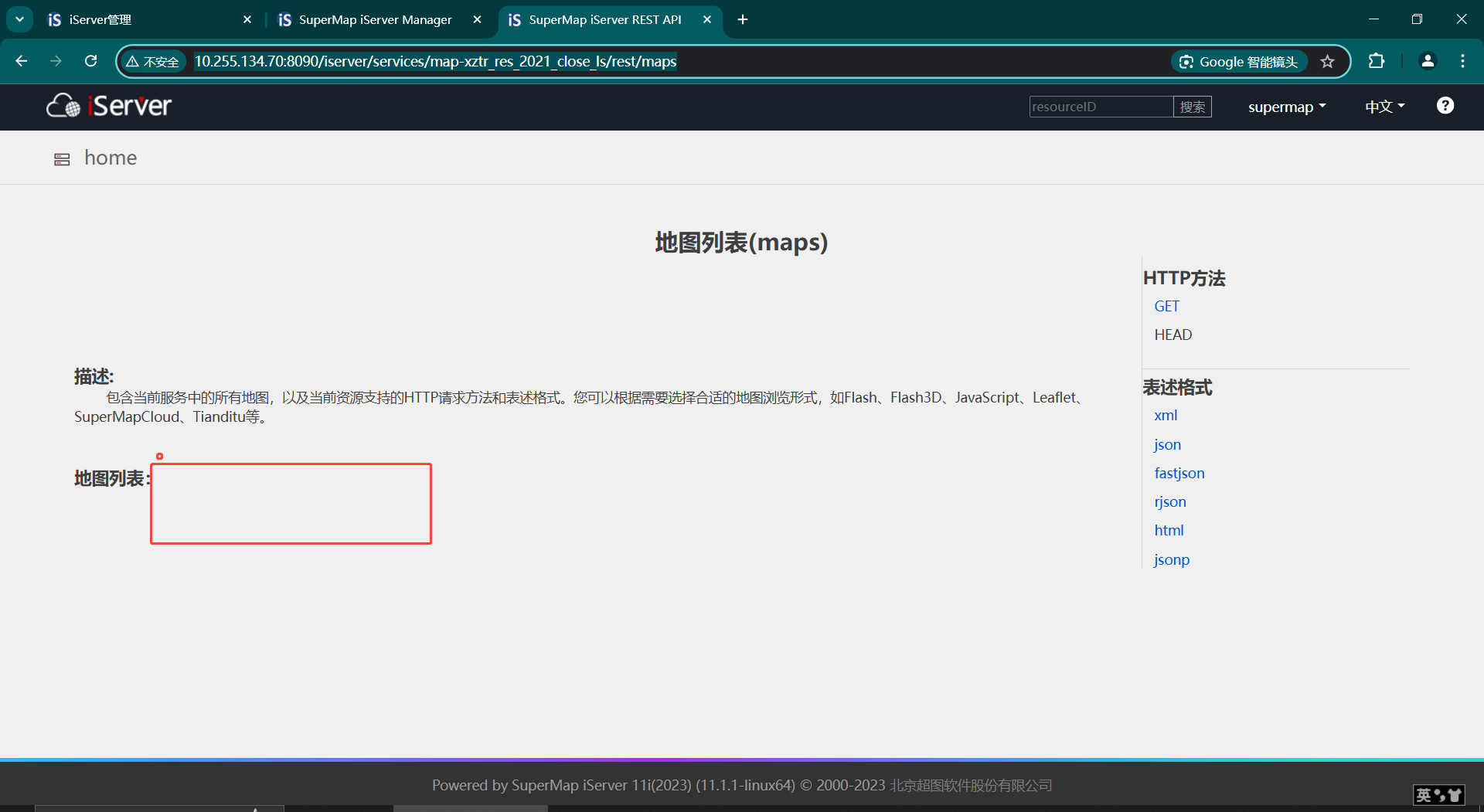The height and width of the screenshot is (812, 1484).
Task: Click the address bar URL
Action: [435, 61]
